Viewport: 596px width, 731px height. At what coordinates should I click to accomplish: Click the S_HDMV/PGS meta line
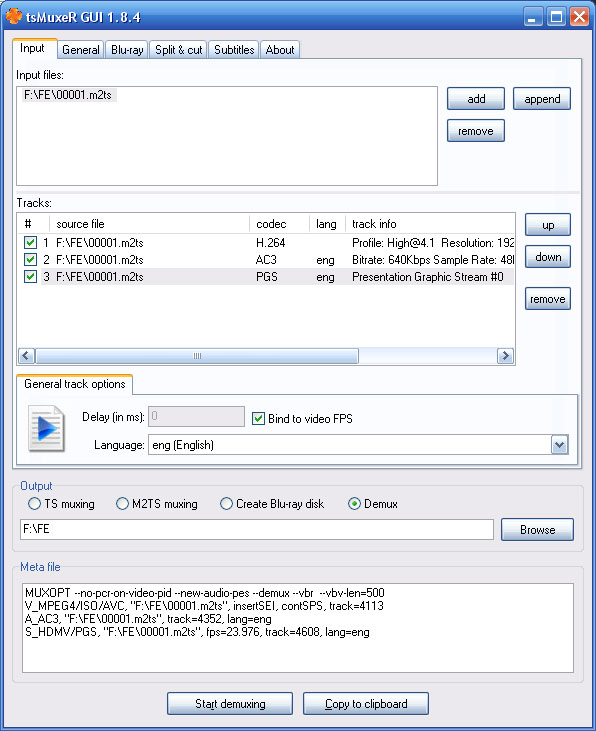(197, 632)
